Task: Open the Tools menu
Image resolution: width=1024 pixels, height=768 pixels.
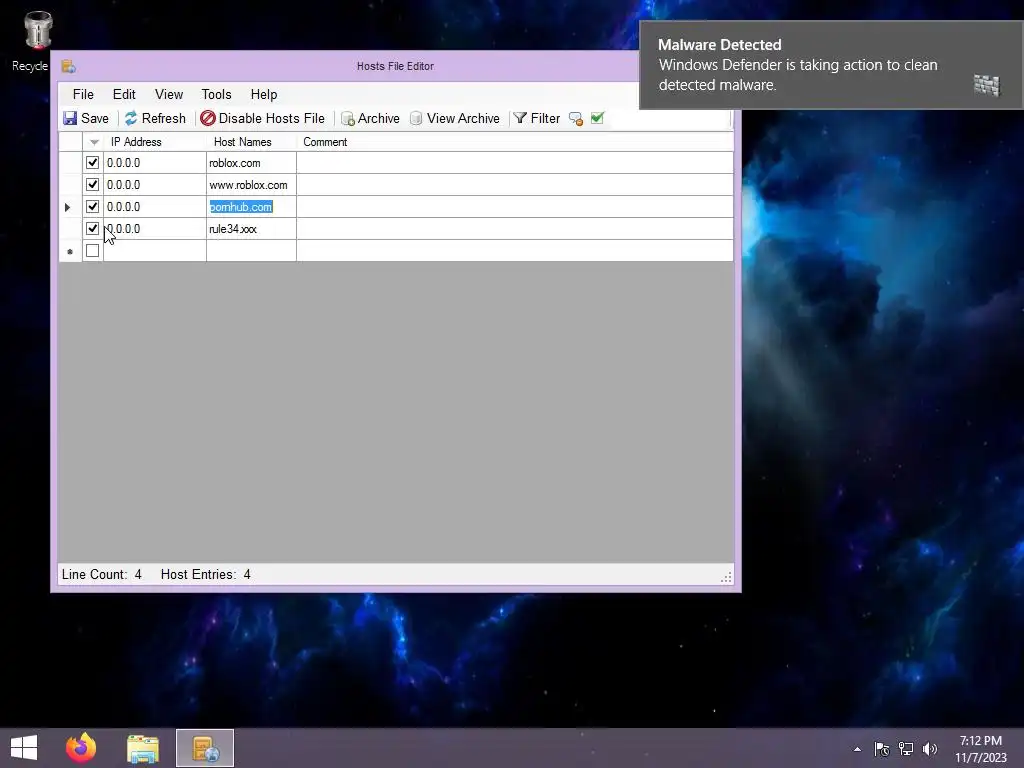Action: [x=216, y=94]
